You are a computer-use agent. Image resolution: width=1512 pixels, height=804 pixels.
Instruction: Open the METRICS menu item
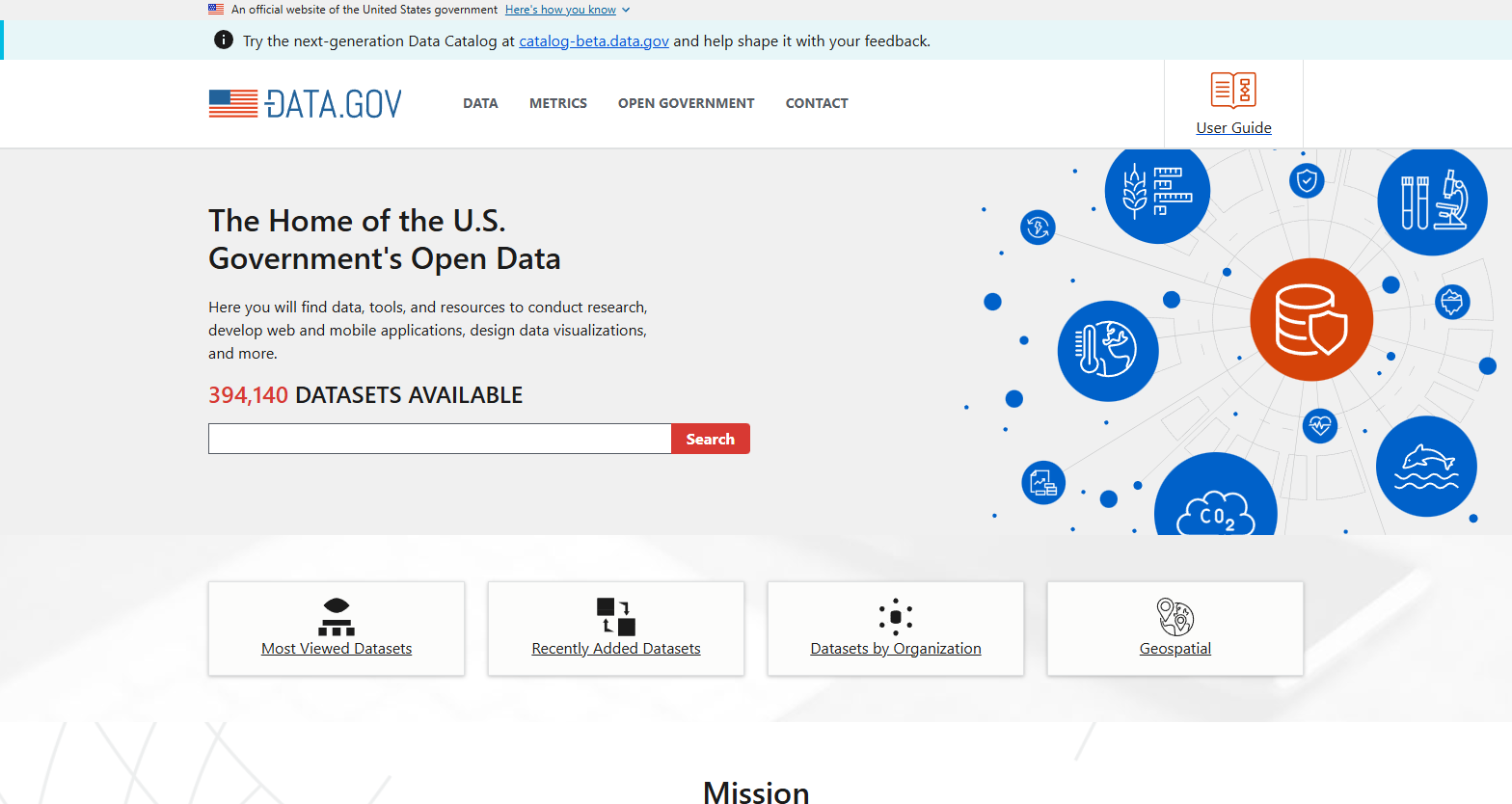[558, 103]
